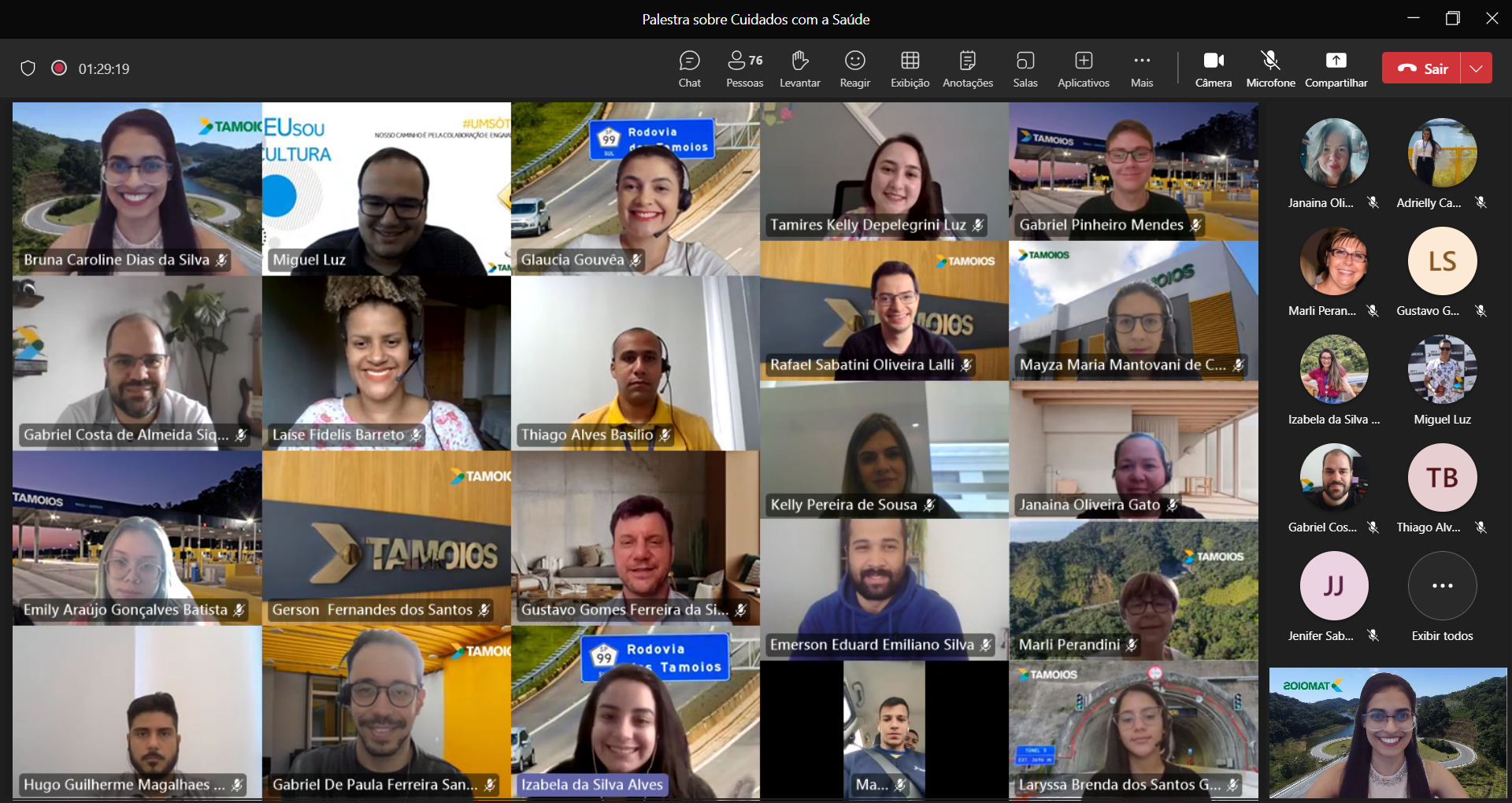Show the Pessoas participants list
This screenshot has height=803, width=1512.
pos(744,68)
